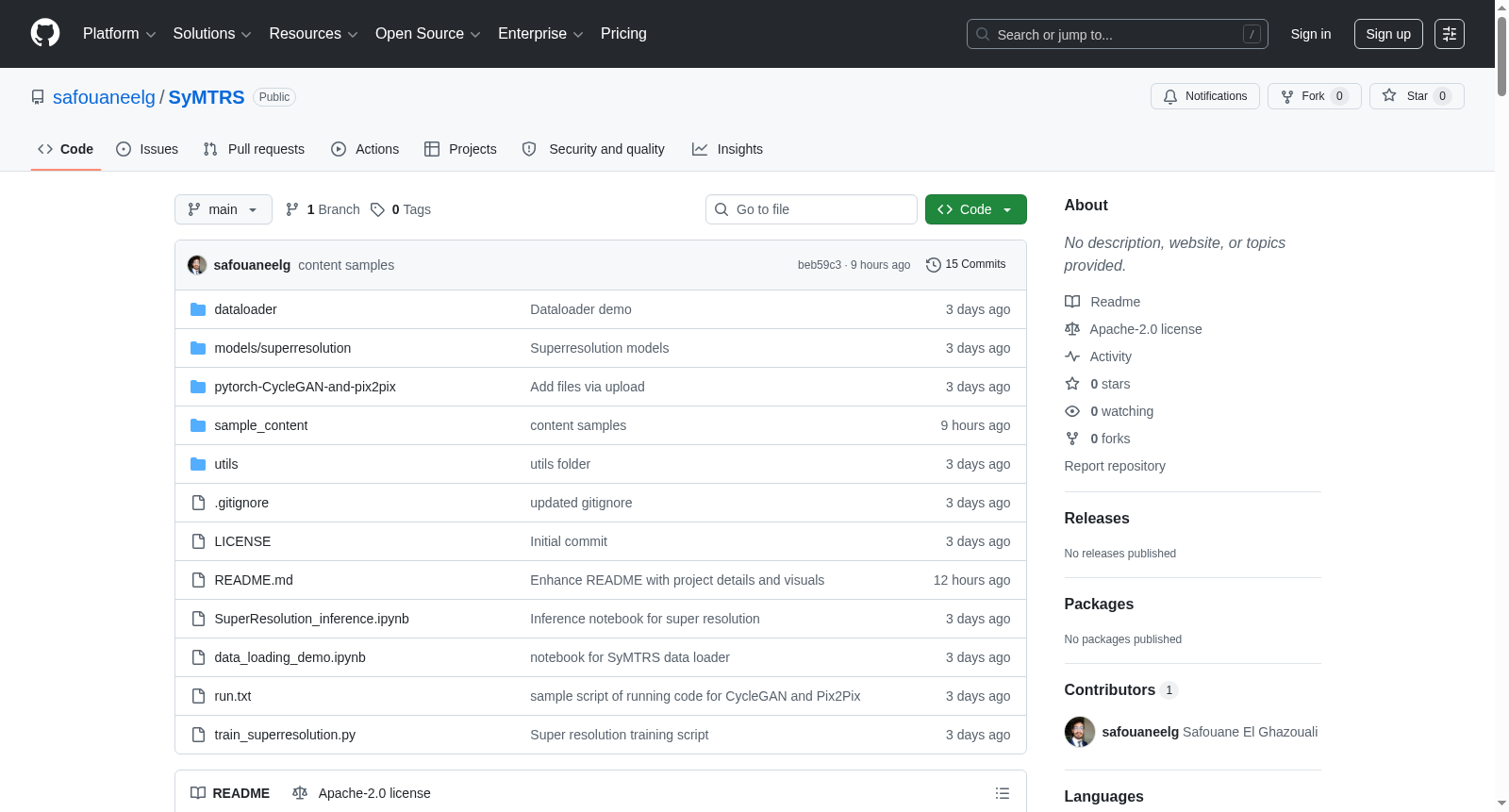Switch to the Projects tab
Screen dimensions: 1509x812
click(460, 149)
